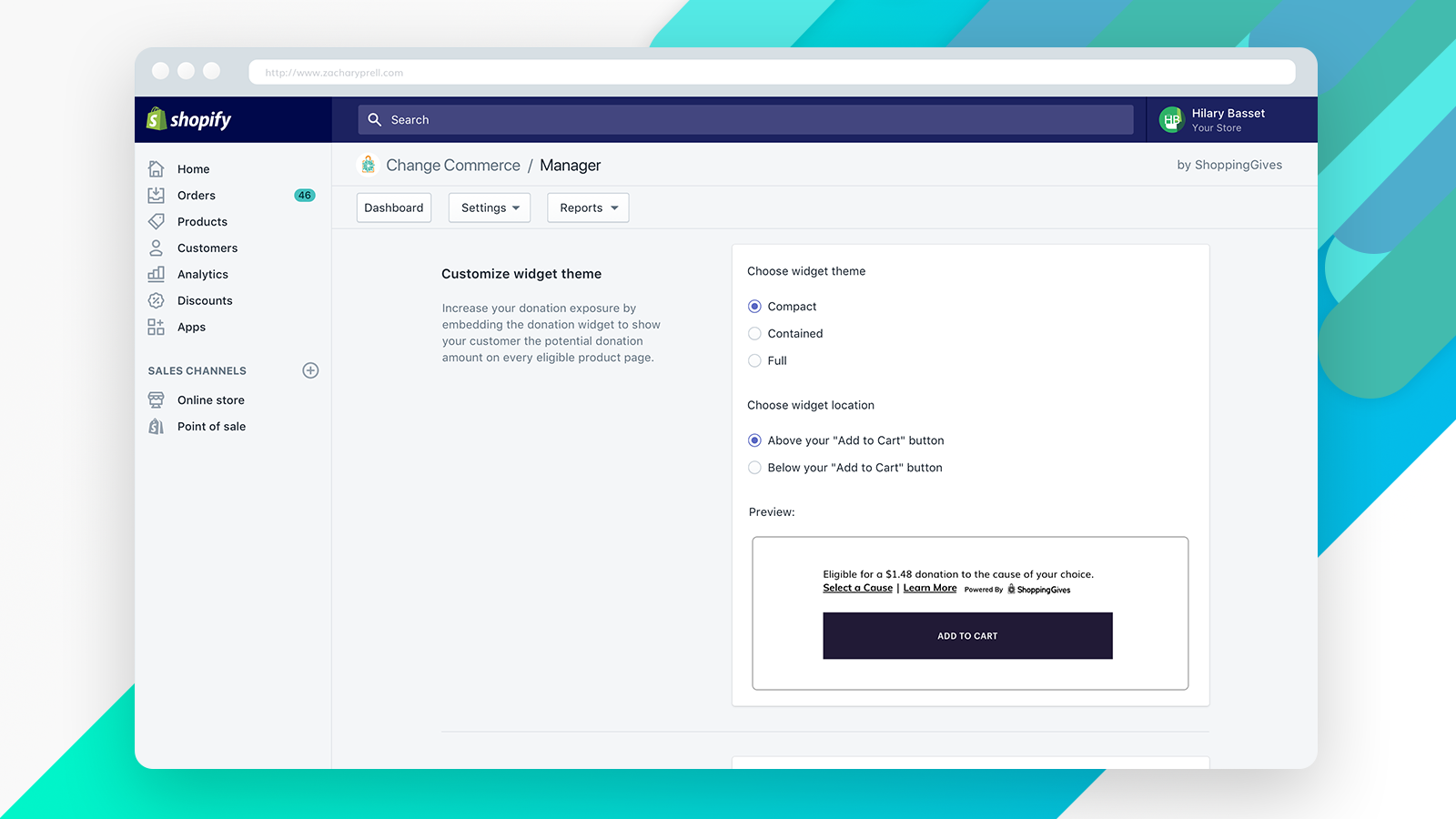Open the Apps grid icon

157,327
